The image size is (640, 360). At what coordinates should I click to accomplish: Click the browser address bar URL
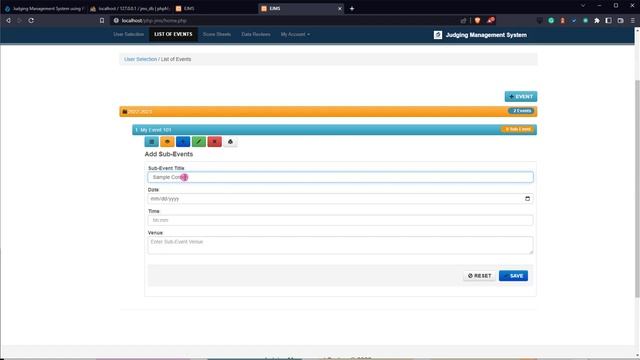coord(154,20)
